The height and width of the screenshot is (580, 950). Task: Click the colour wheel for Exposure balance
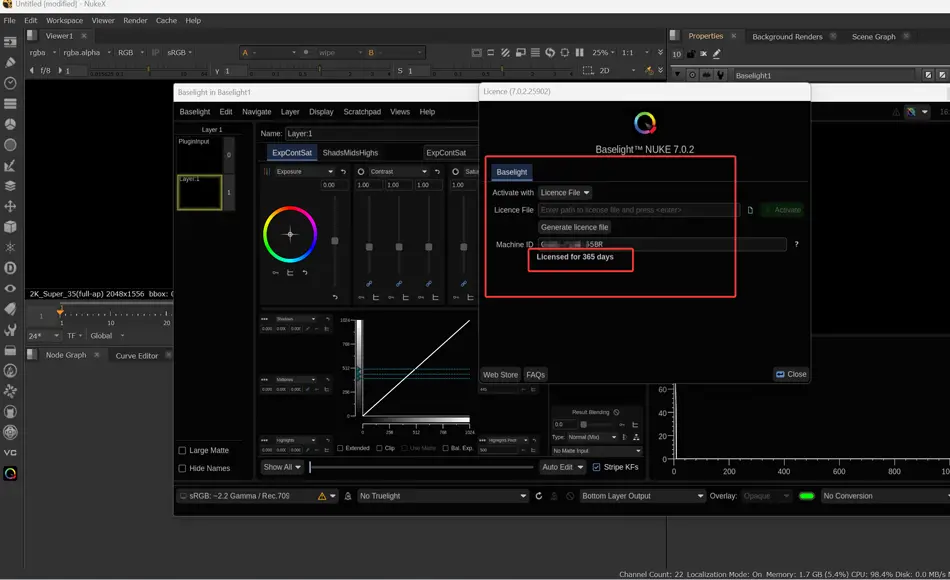pyautogui.click(x=290, y=234)
